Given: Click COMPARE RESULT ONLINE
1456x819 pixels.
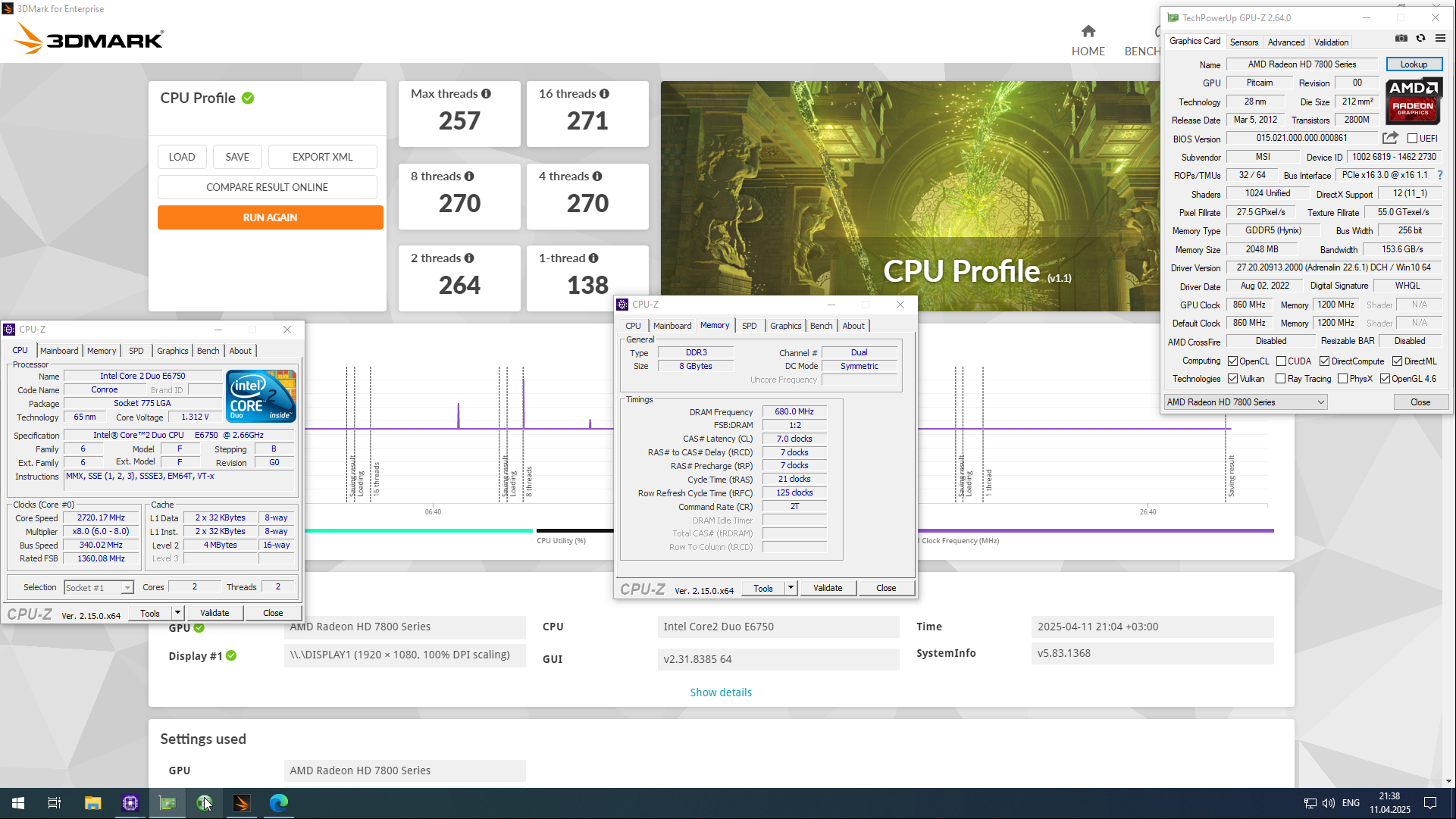Looking at the screenshot, I should coord(268,187).
